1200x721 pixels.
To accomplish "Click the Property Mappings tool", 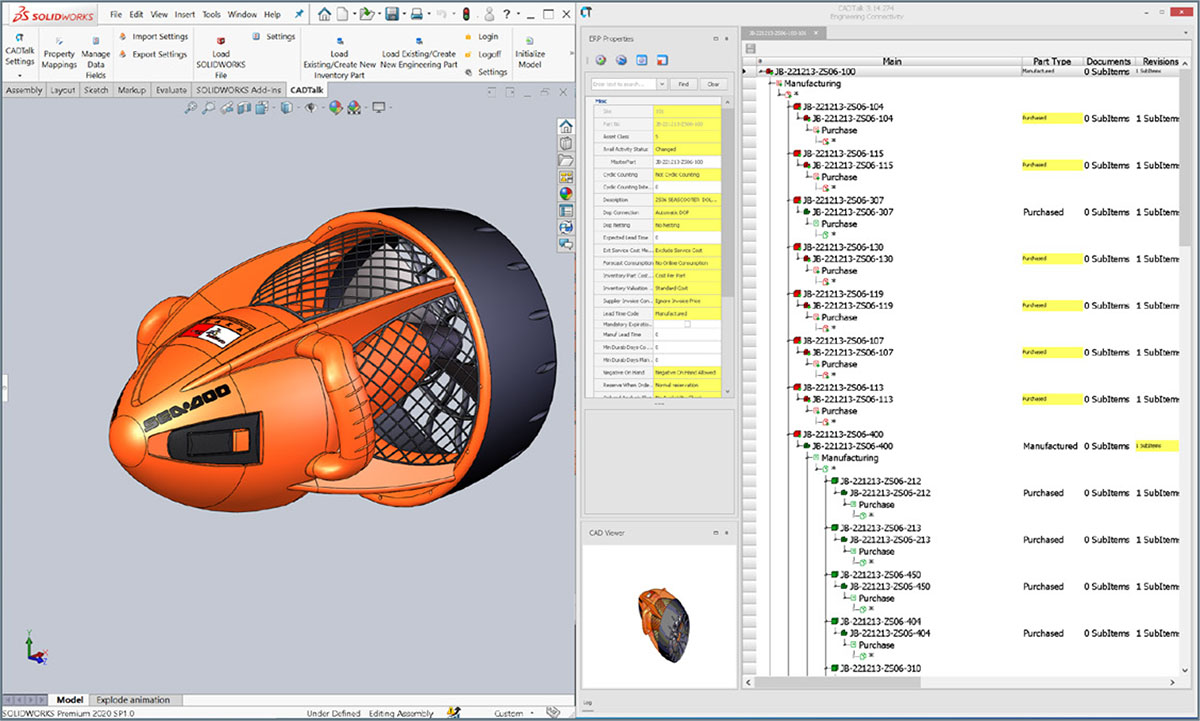I will pos(59,54).
